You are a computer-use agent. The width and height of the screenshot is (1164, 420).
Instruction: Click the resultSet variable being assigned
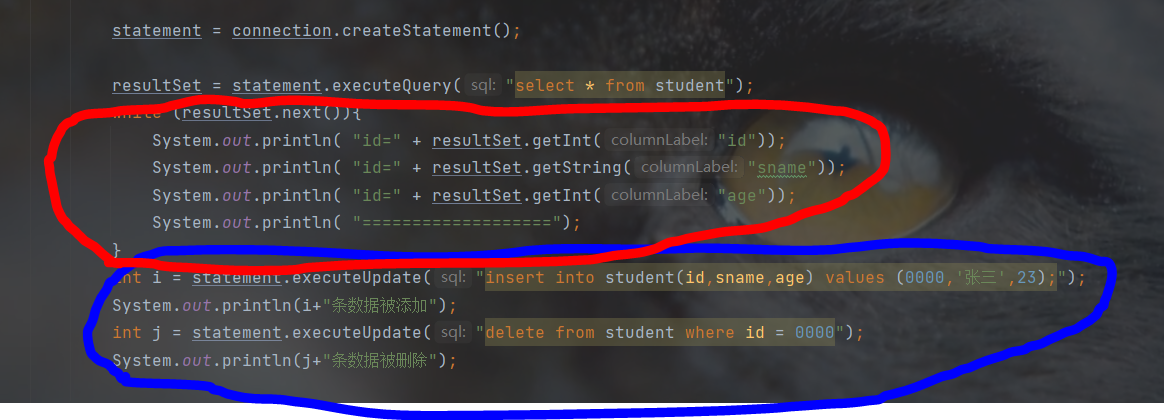[x=157, y=86]
